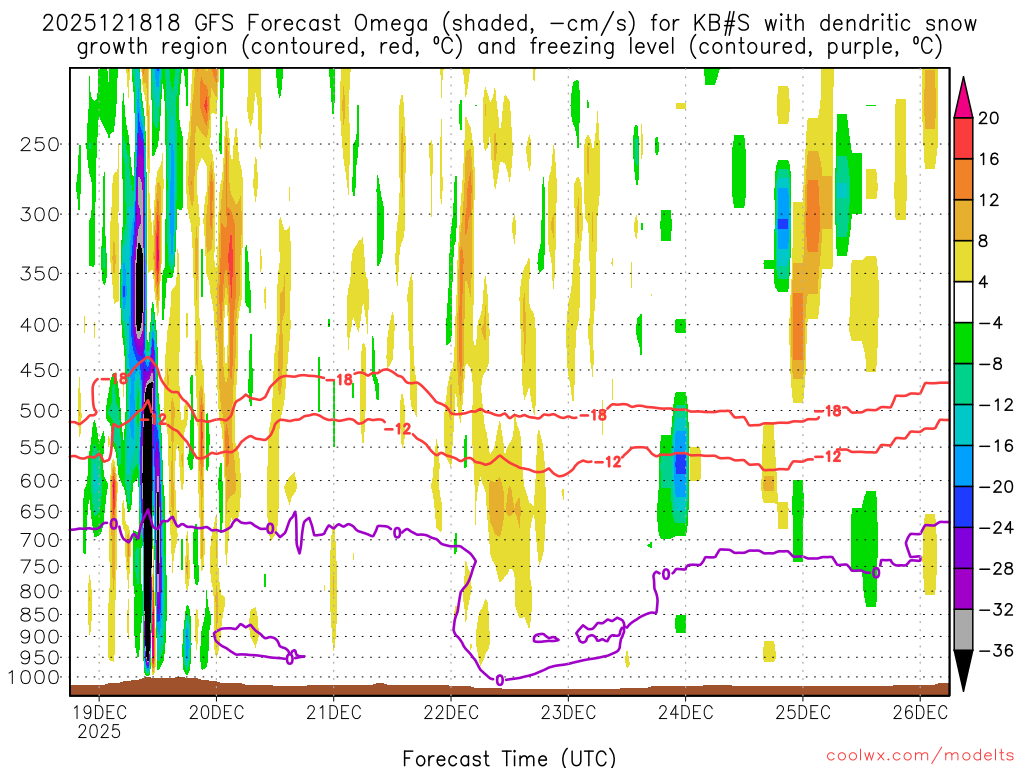The height and width of the screenshot is (768, 1024).
Task: Click the legend value -36
Action: click(996, 650)
